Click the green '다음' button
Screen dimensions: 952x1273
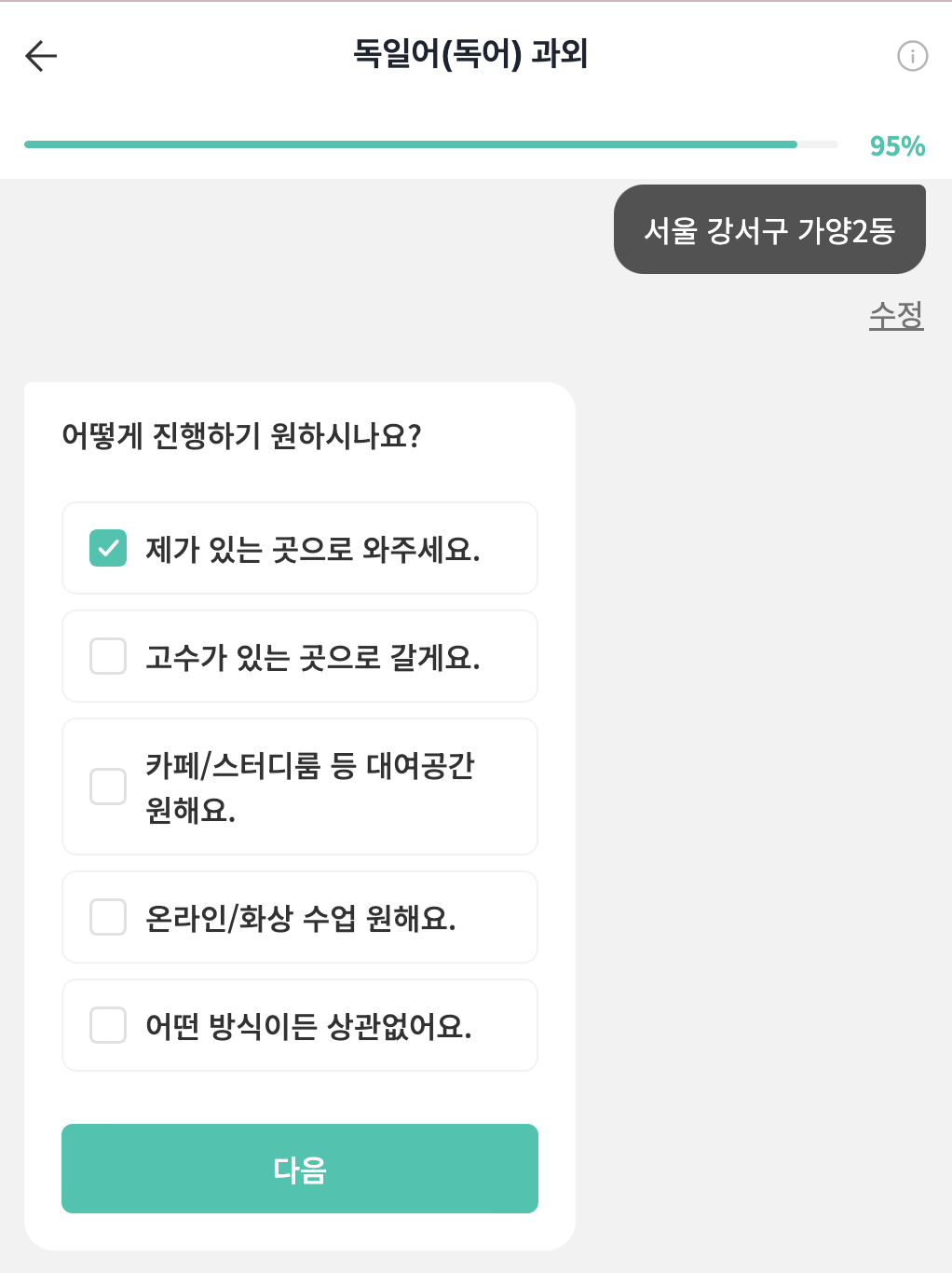click(x=300, y=1169)
